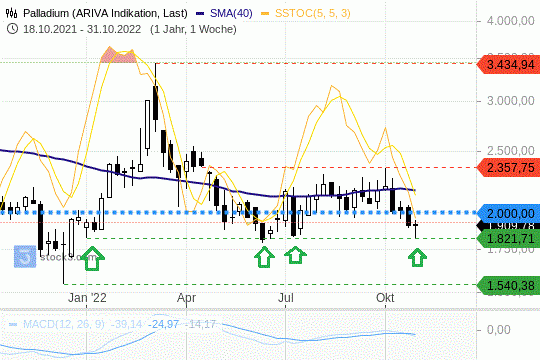Select the red 2.357,75 resistance tag

coord(508,168)
